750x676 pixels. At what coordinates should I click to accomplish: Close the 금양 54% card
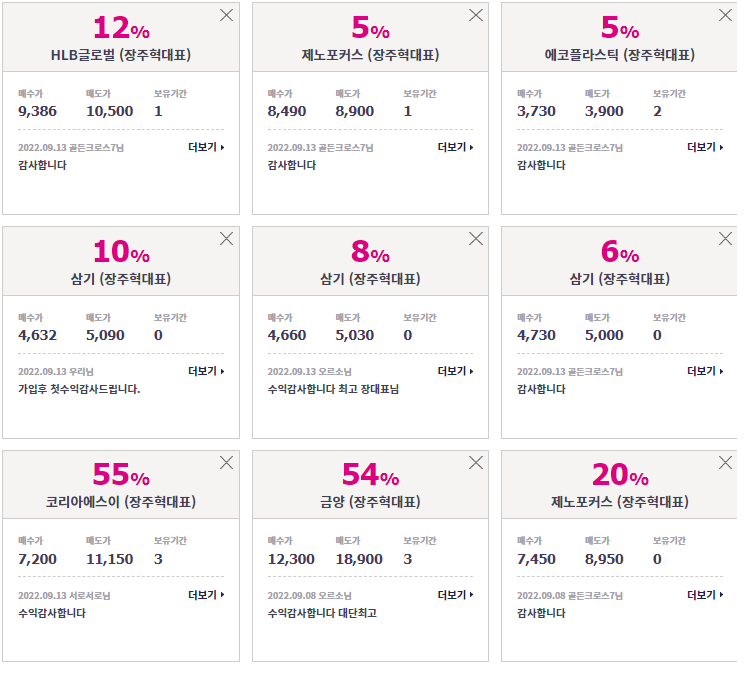475,463
